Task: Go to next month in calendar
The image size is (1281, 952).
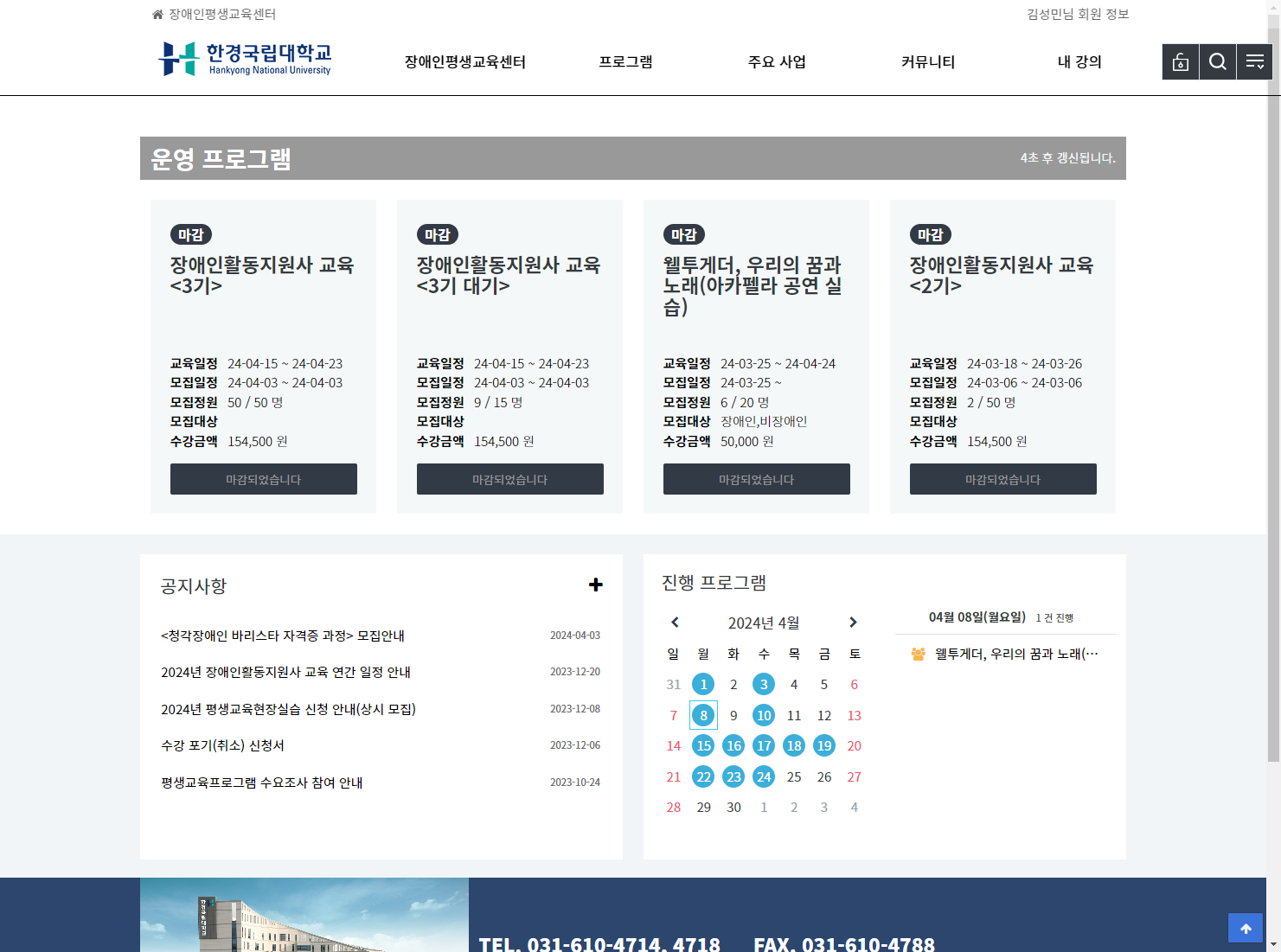Action: point(853,622)
